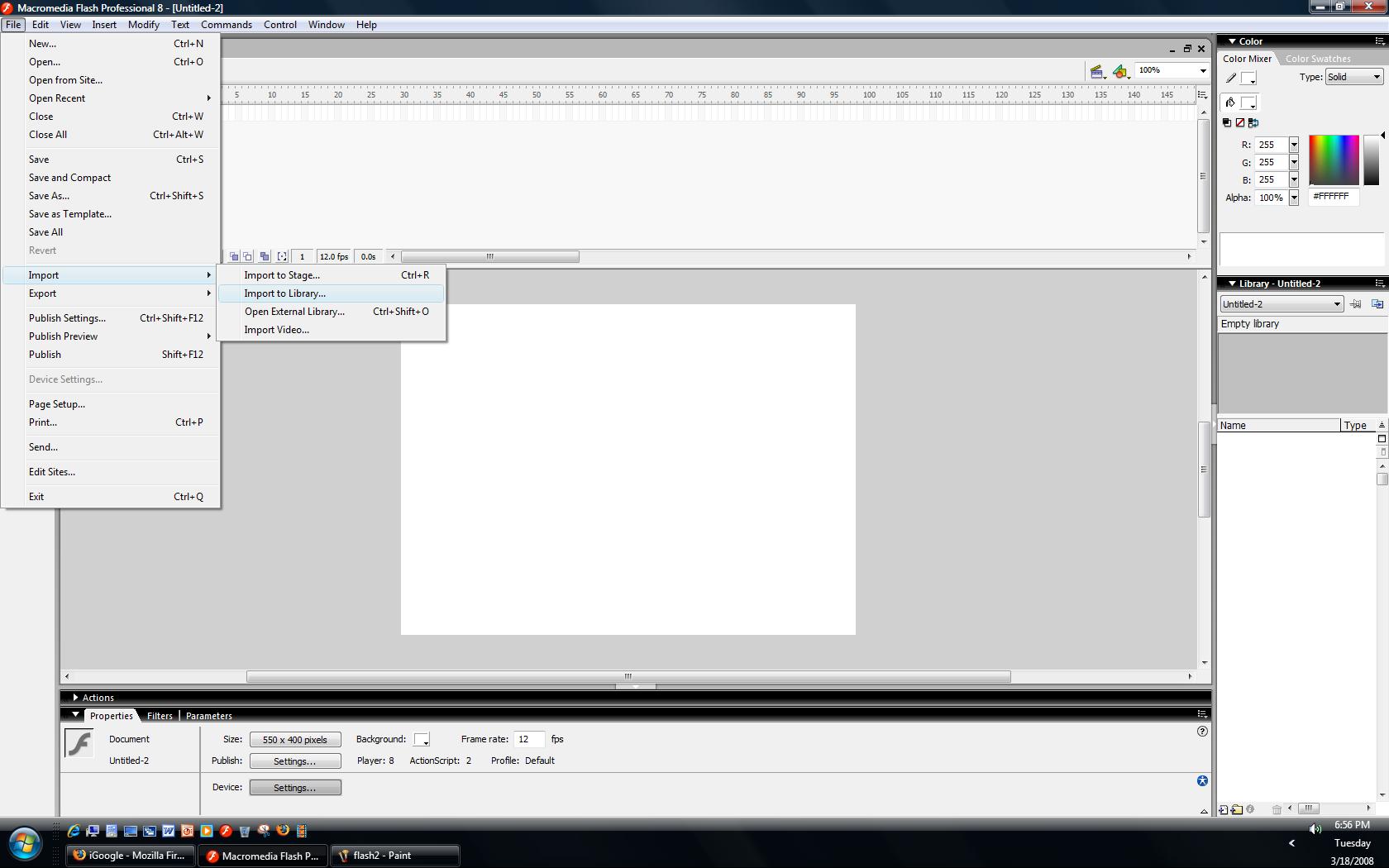The image size is (1389, 868).
Task: Click Publish Settings button in Properties
Action: coord(295,761)
